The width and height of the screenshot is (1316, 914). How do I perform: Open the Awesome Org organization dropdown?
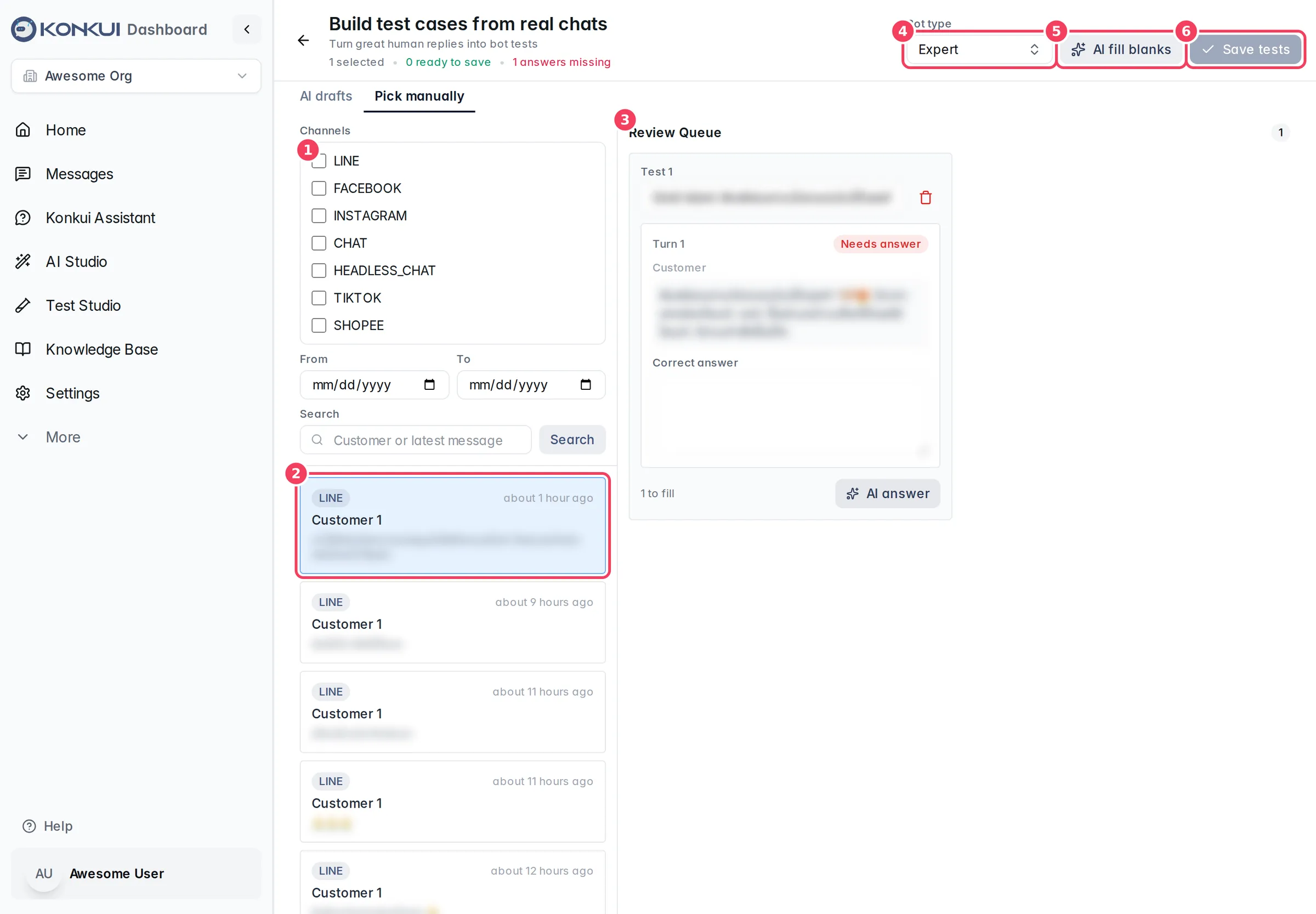137,76
